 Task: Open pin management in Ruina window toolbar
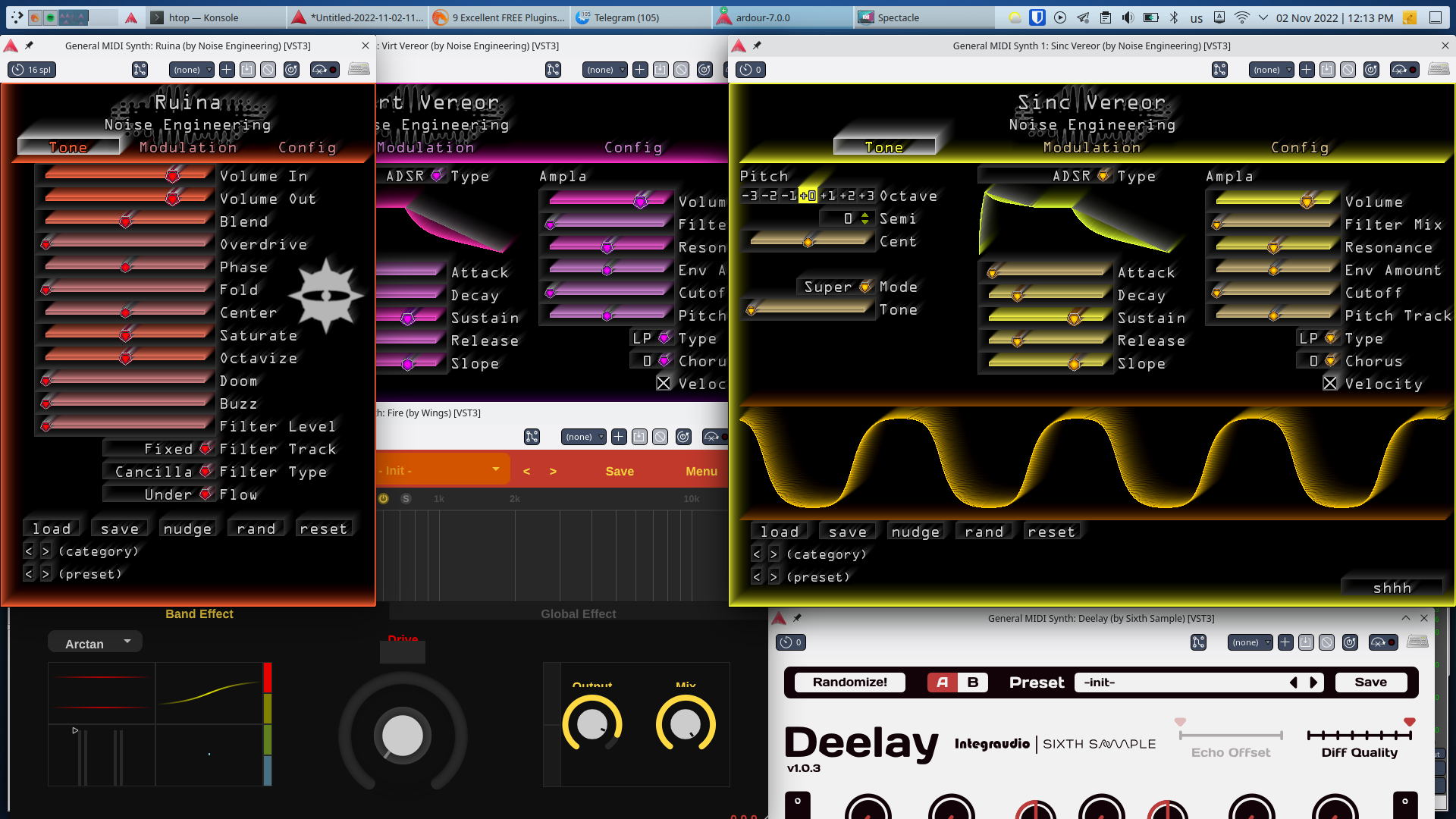pyautogui.click(x=140, y=70)
